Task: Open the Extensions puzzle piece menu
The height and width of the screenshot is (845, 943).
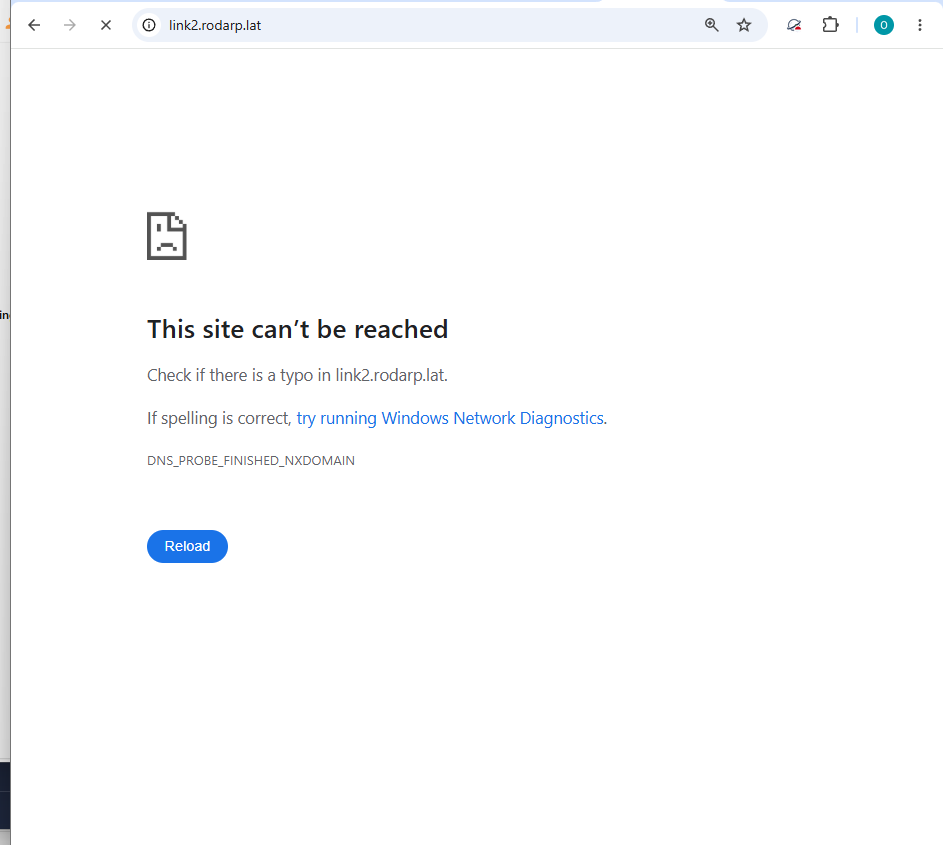Action: [x=830, y=25]
